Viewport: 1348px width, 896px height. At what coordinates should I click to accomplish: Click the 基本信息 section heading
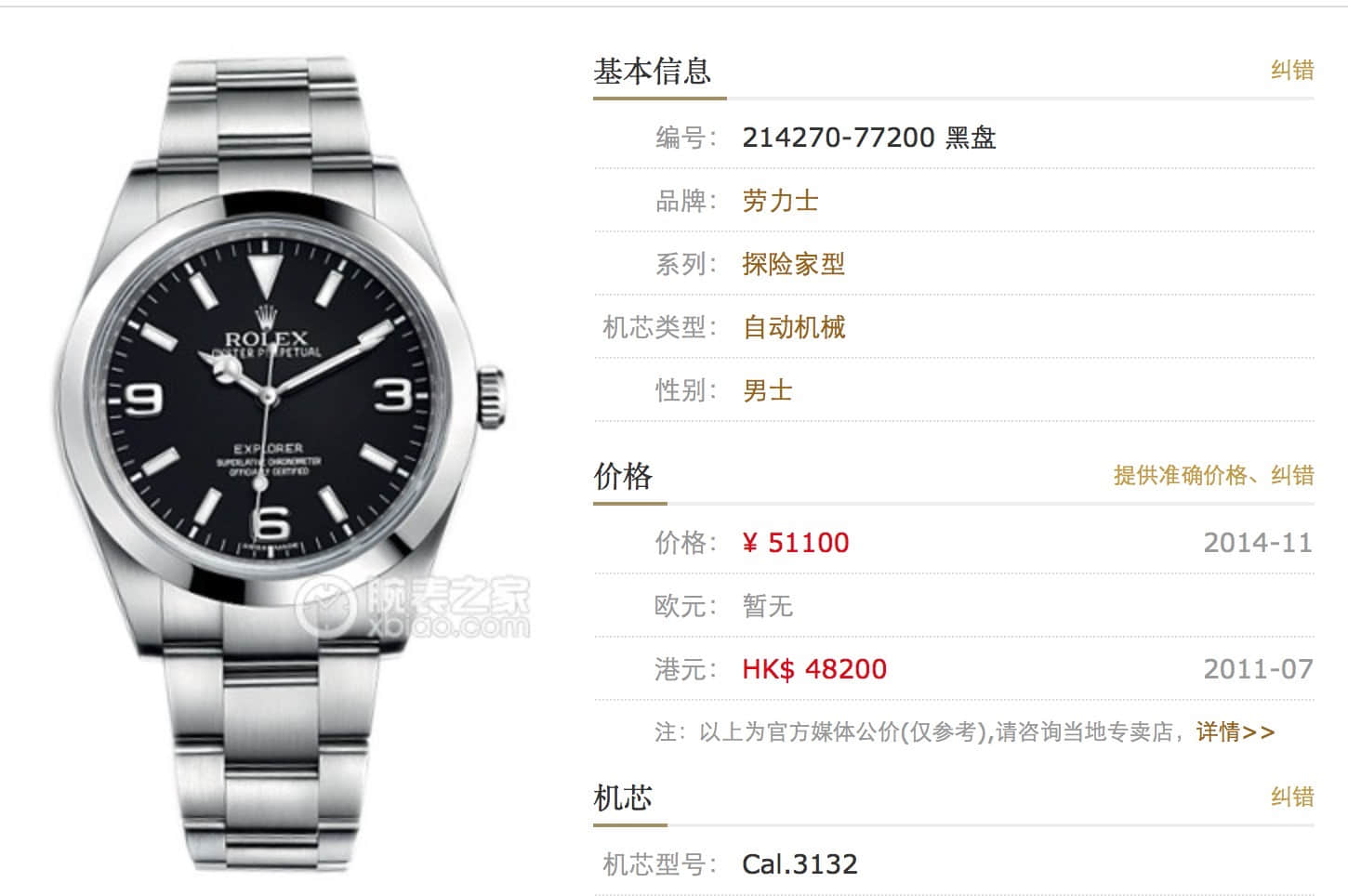click(653, 71)
